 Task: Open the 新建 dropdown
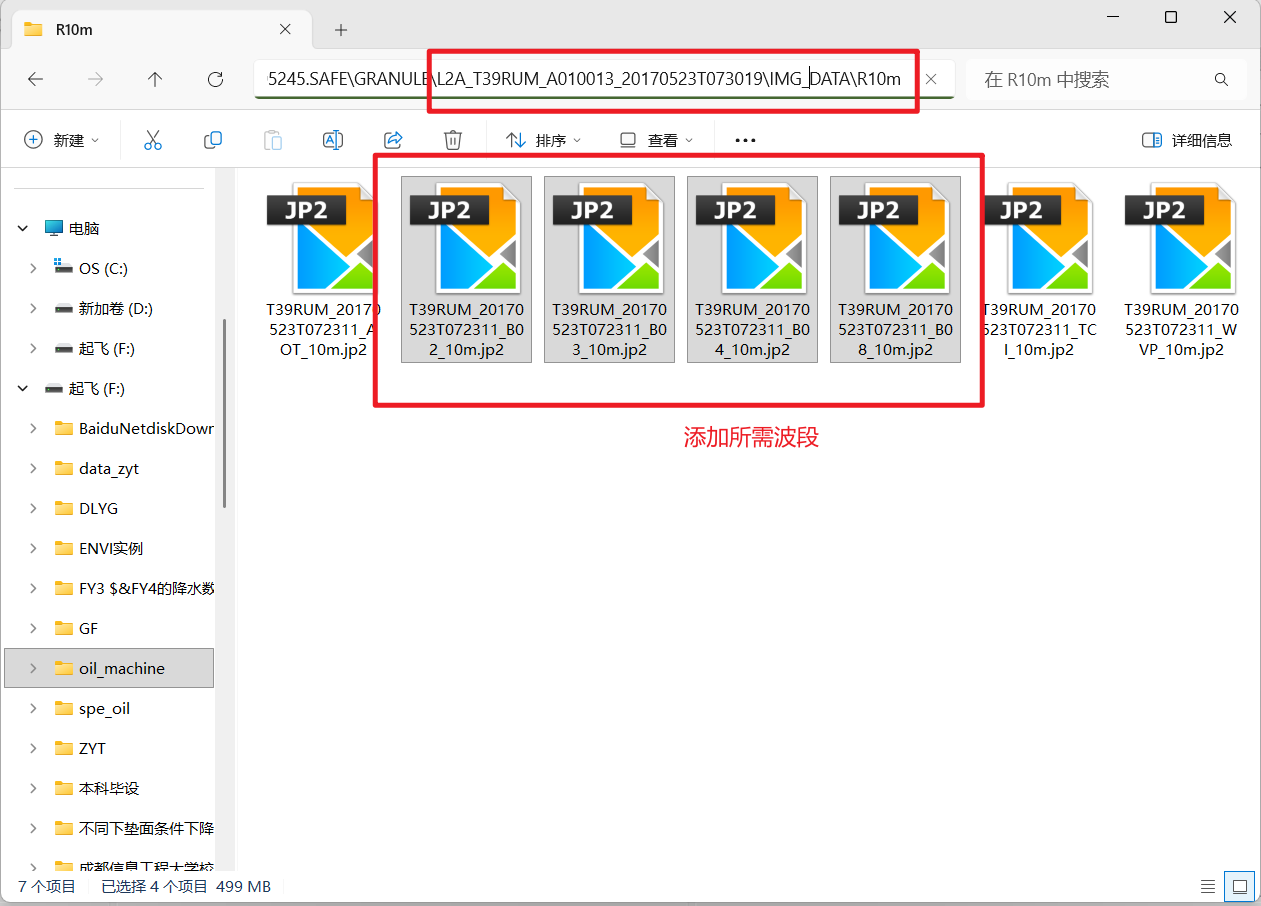coord(62,140)
